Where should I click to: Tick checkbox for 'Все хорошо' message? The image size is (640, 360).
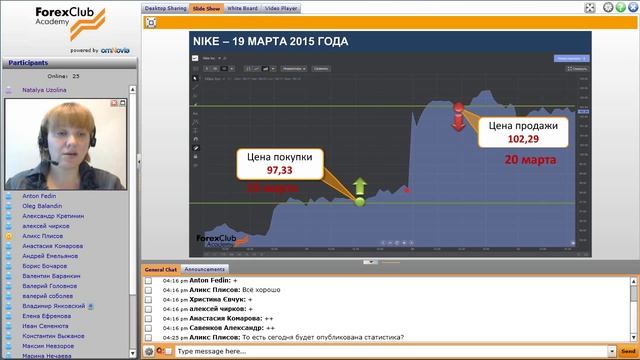point(149,290)
